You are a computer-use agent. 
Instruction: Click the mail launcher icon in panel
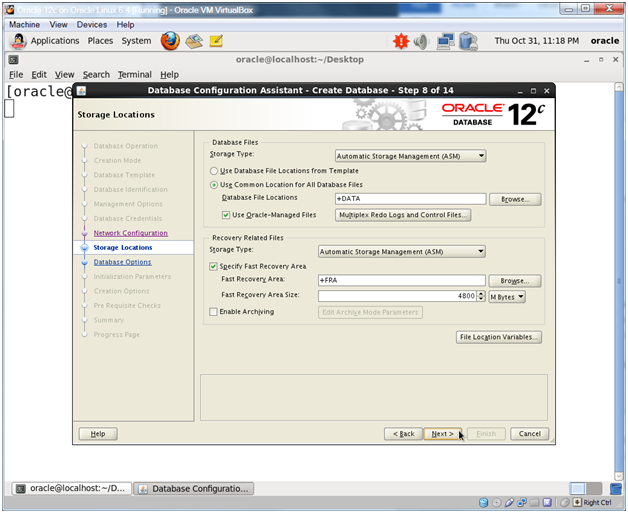(x=193, y=41)
